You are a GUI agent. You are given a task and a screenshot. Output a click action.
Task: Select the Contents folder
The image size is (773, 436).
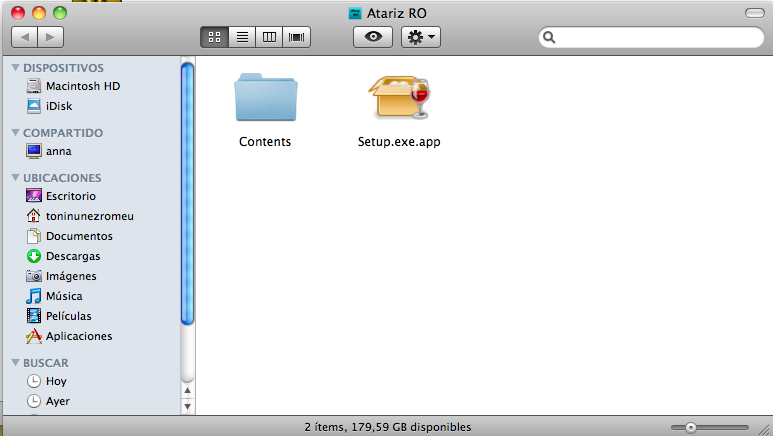266,97
